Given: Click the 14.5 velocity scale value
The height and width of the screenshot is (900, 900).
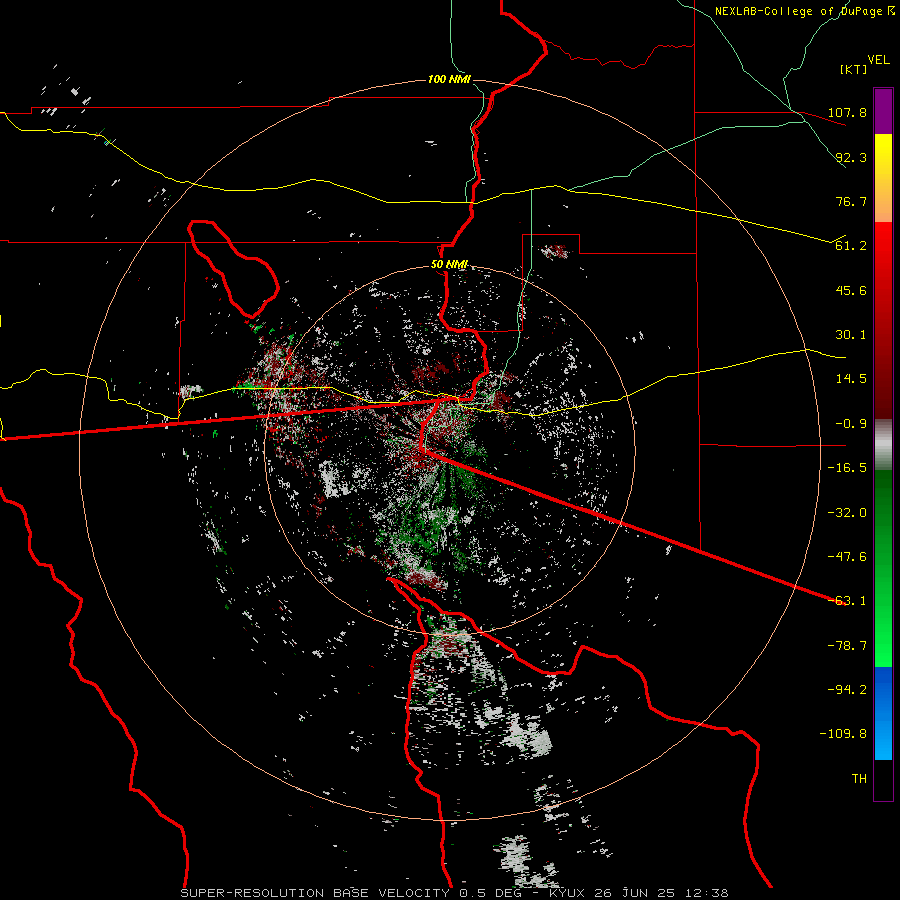Looking at the screenshot, I should pyautogui.click(x=851, y=379).
